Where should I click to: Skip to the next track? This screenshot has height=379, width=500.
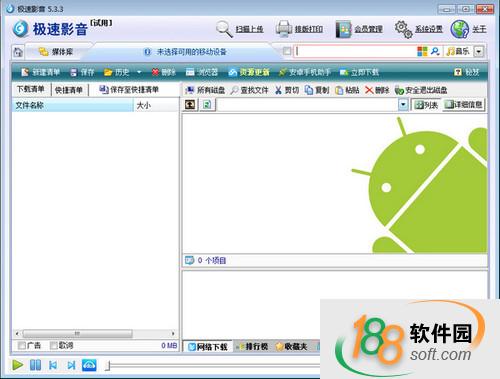click(71, 365)
